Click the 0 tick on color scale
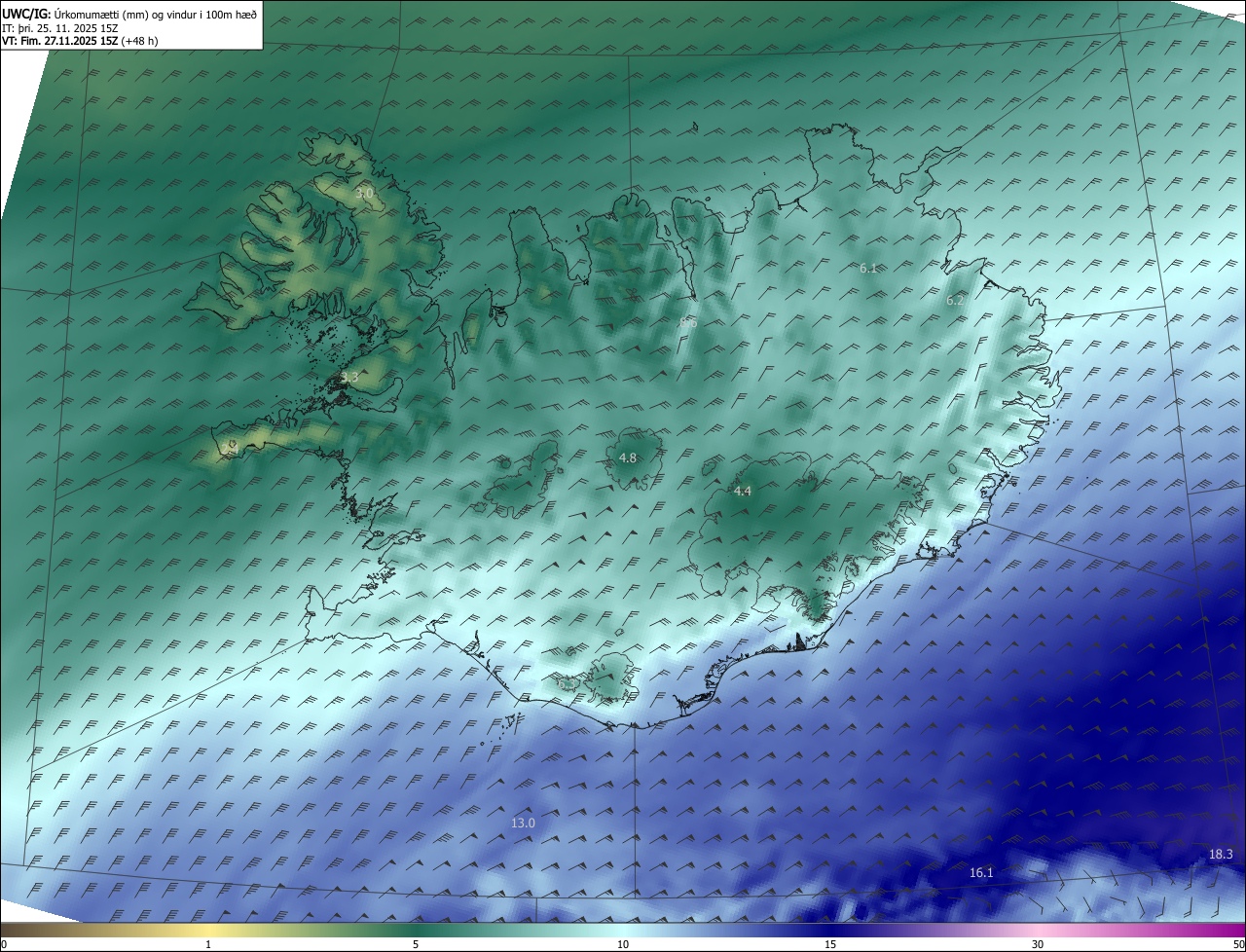Image resolution: width=1246 pixels, height=952 pixels. (x=4, y=944)
